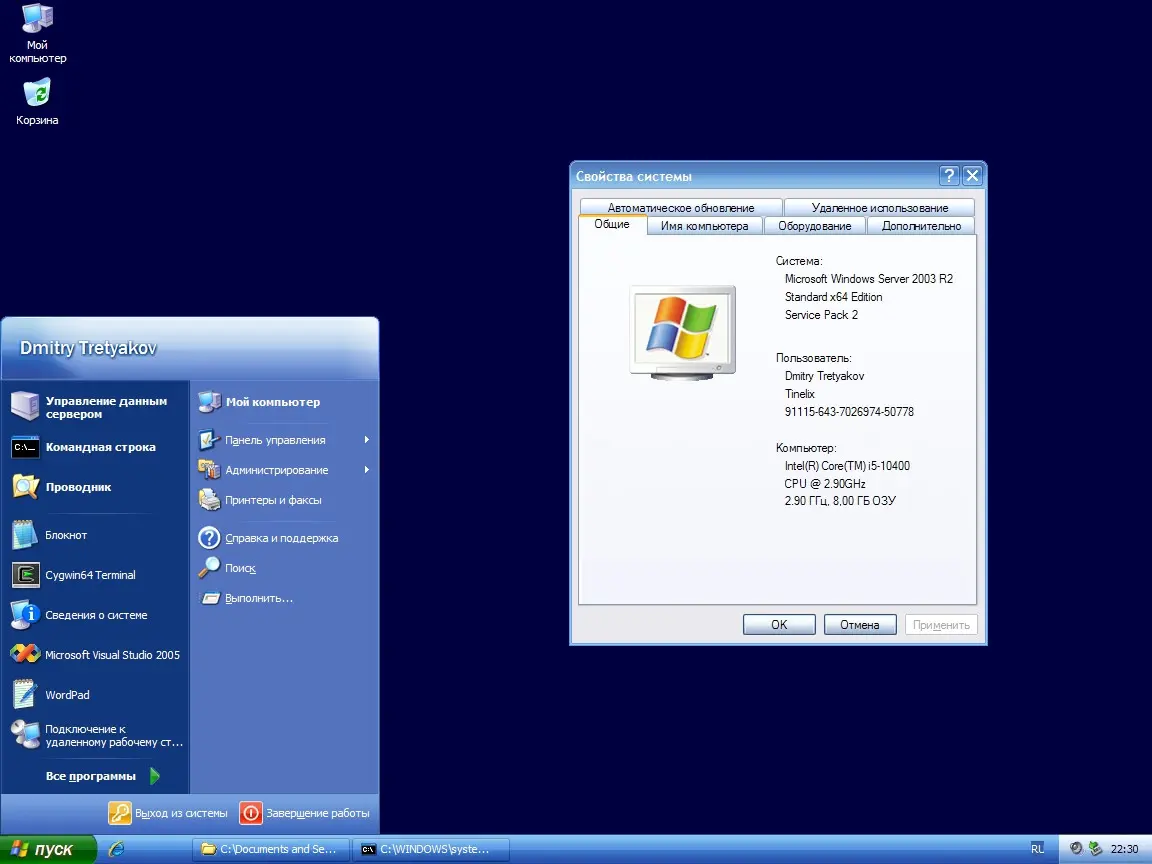
Task: Click the Documents and Settings taskbar button
Action: click(x=270, y=849)
